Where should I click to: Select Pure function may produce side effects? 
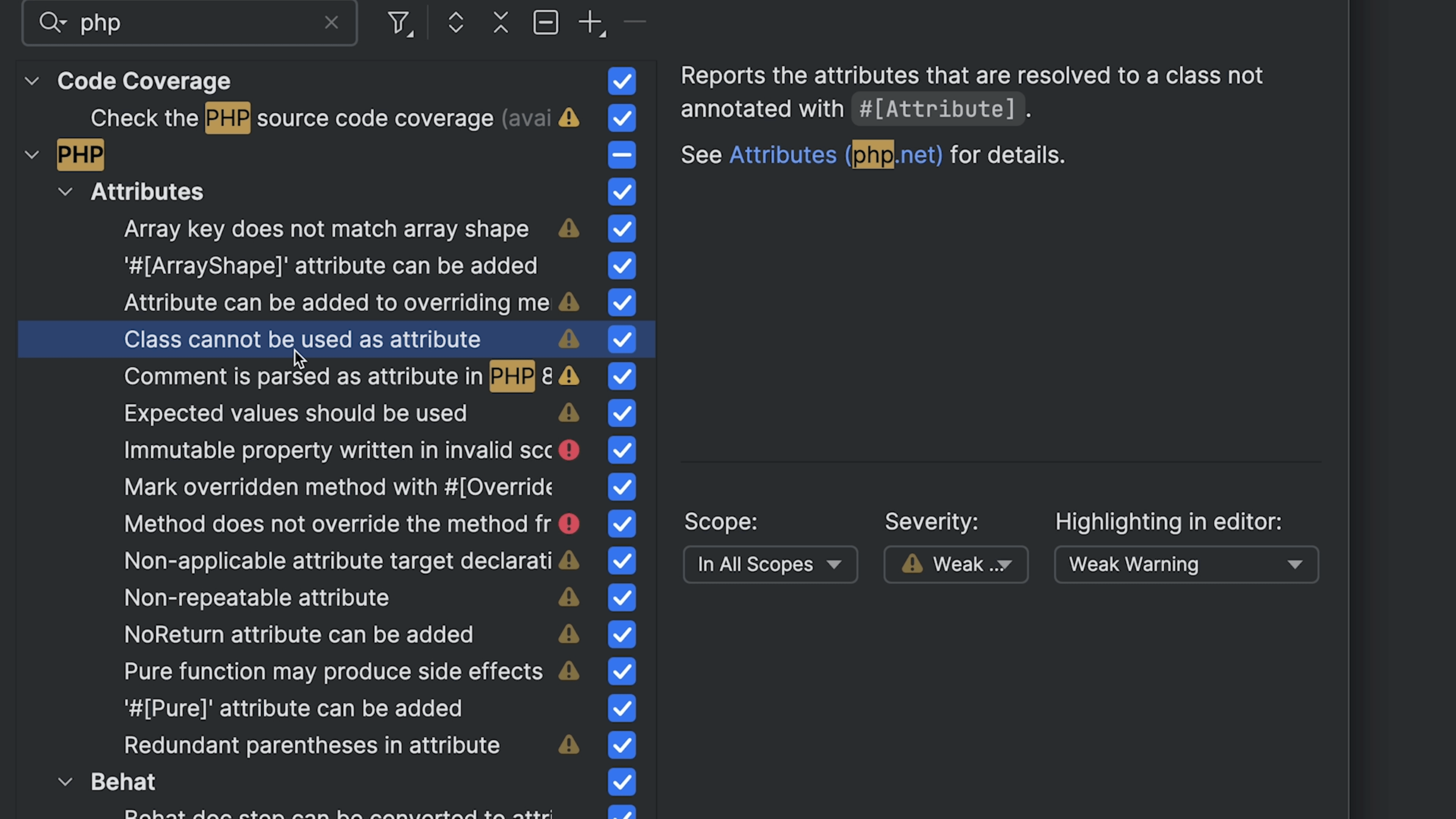[333, 672]
